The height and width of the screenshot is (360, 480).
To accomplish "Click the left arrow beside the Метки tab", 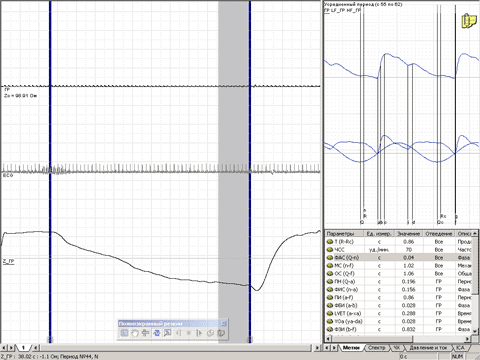I will (x=328, y=348).
